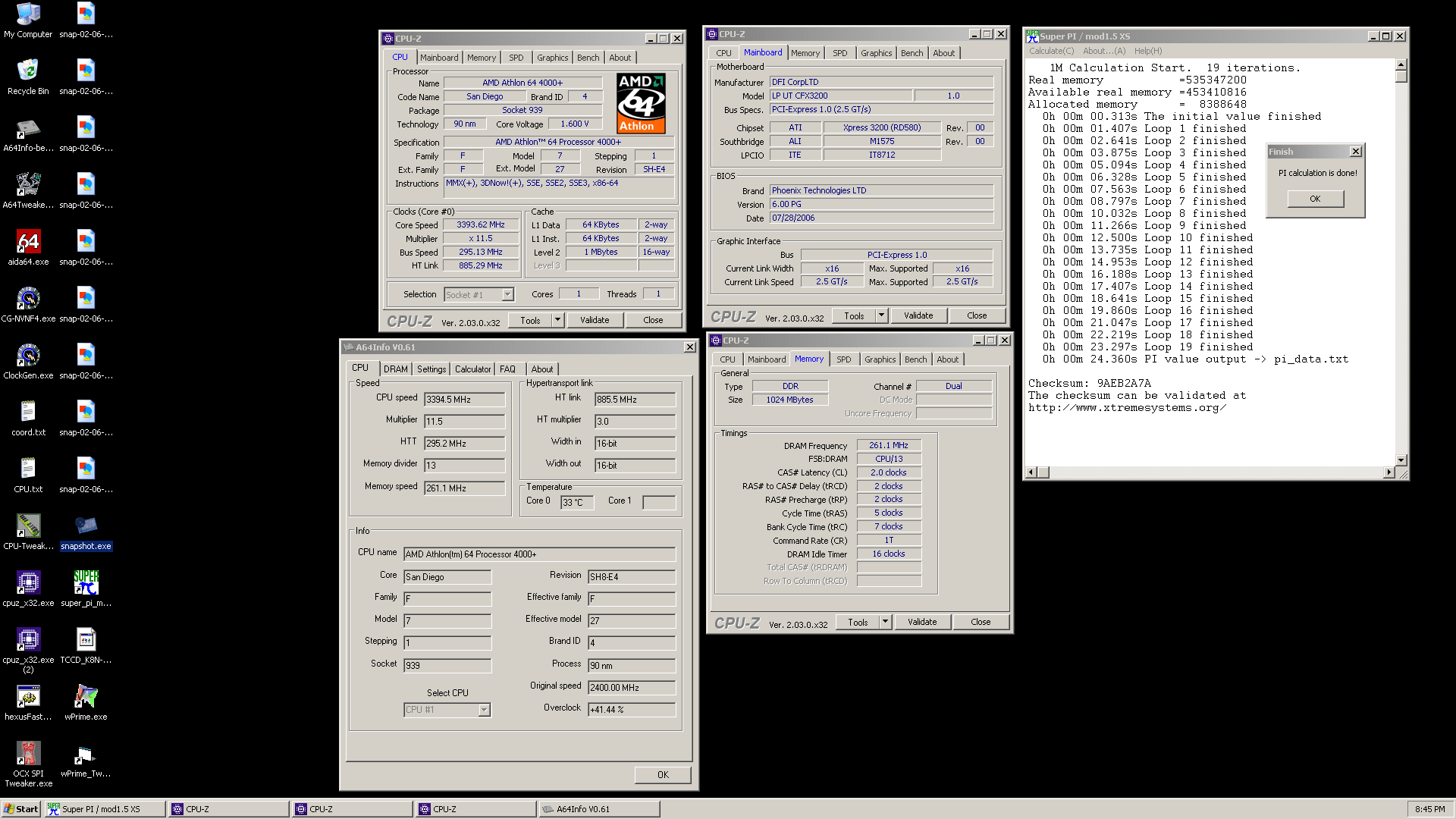Viewport: 1456px width, 819px height.
Task: Select coord.txt file icon
Action: click(28, 419)
